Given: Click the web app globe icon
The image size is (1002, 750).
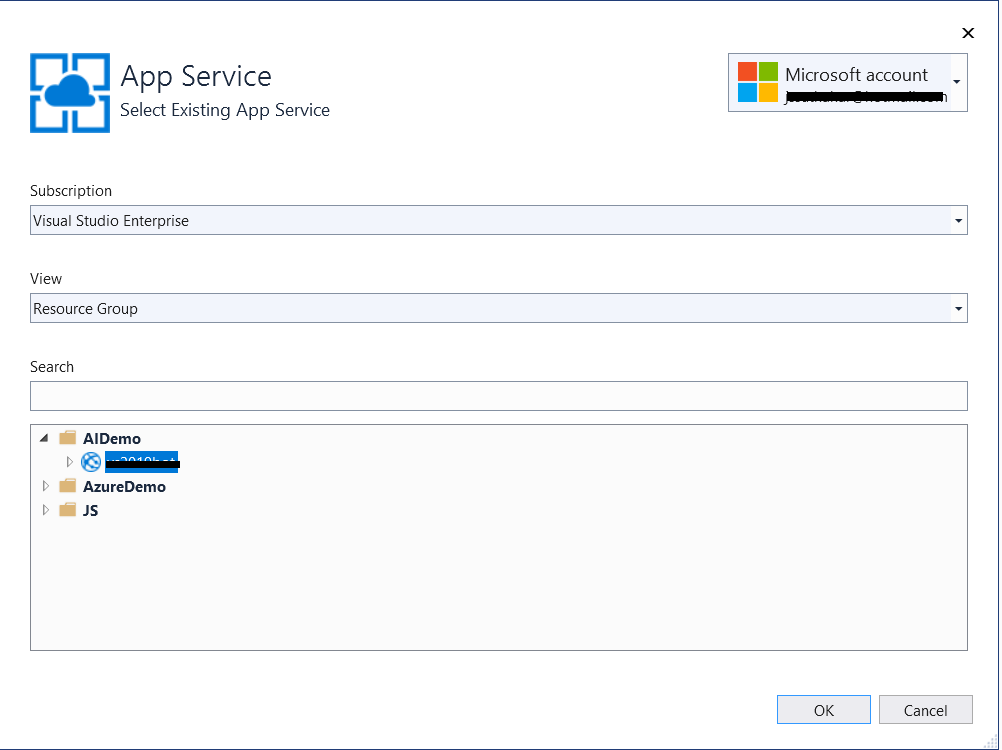Looking at the screenshot, I should point(91,462).
